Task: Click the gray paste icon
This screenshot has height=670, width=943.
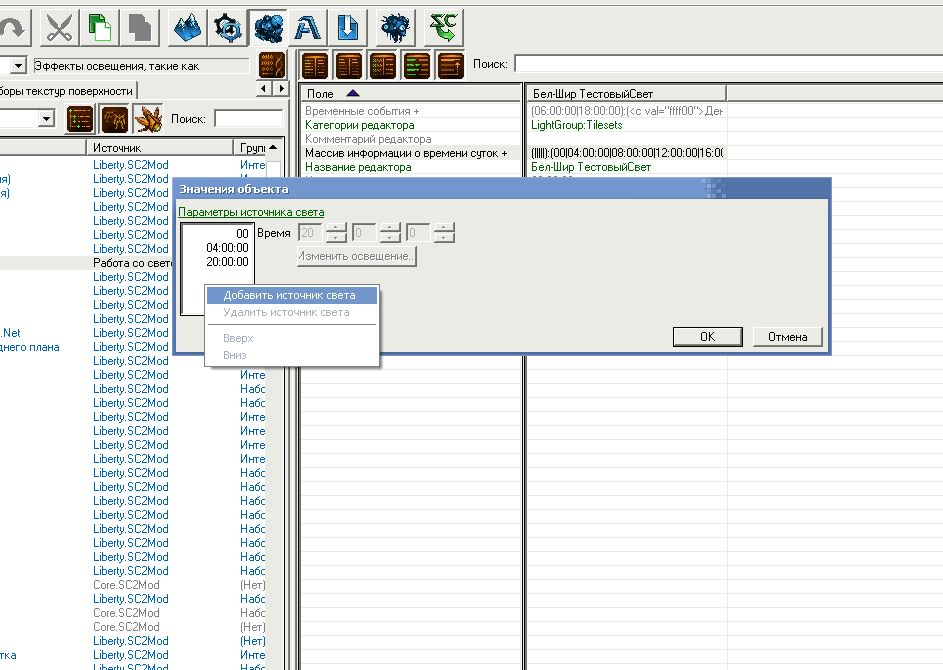Action: tap(140, 28)
